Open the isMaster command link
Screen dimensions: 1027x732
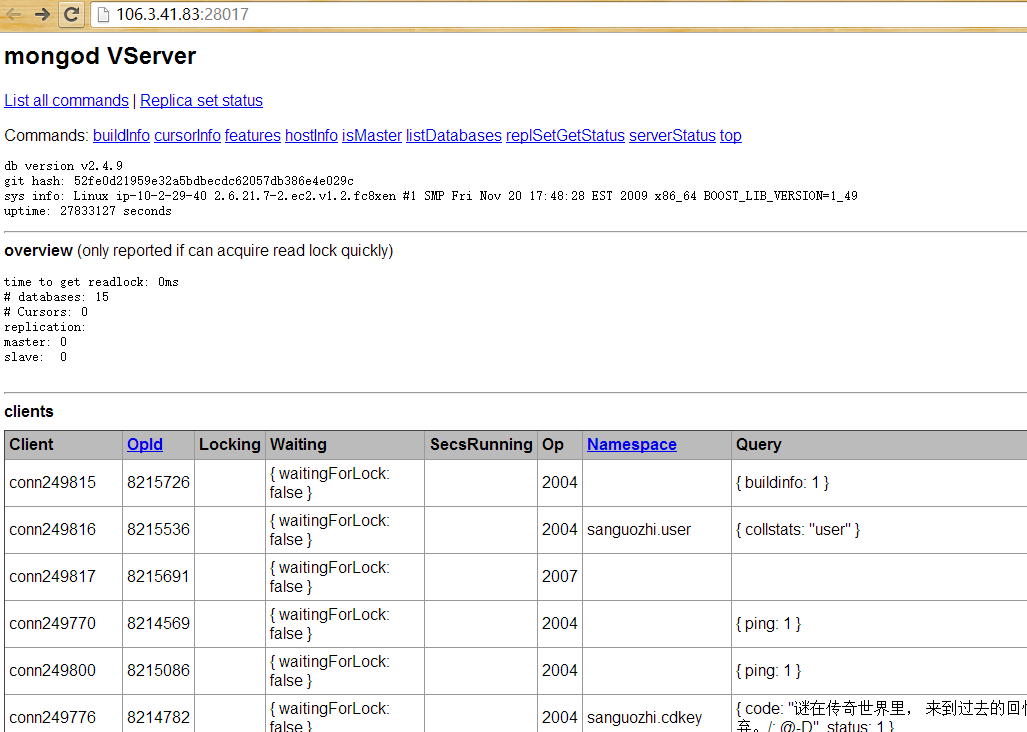coord(371,136)
